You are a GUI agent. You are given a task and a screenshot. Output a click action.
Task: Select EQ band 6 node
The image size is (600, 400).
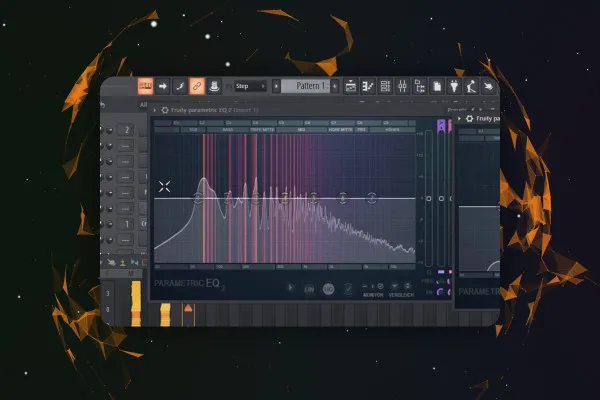pyautogui.click(x=343, y=198)
